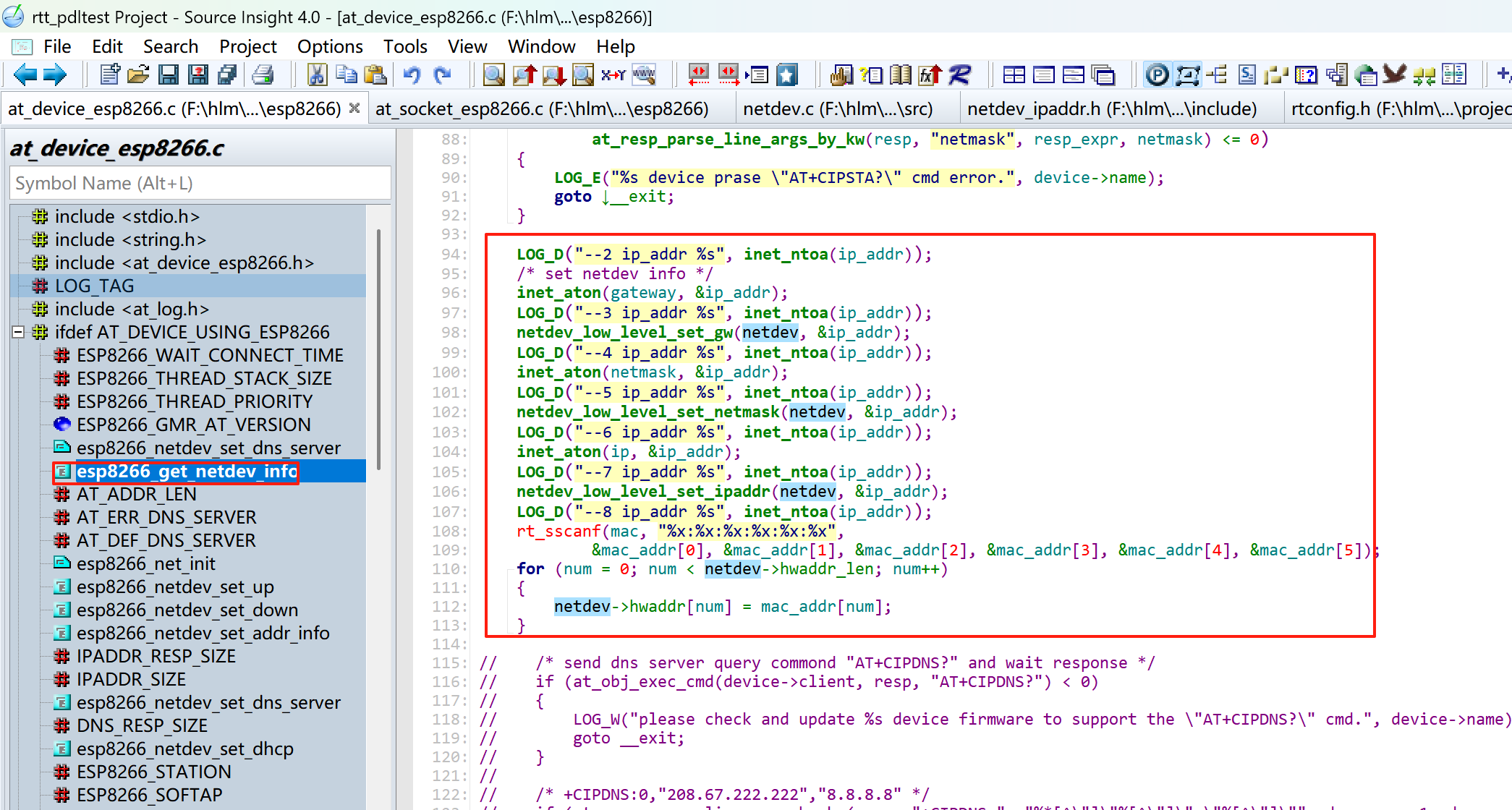Screen dimensions: 1512x810
Task: Select esp8266_netdev_set_dhcp symbol entry
Action: pyautogui.click(x=184, y=749)
